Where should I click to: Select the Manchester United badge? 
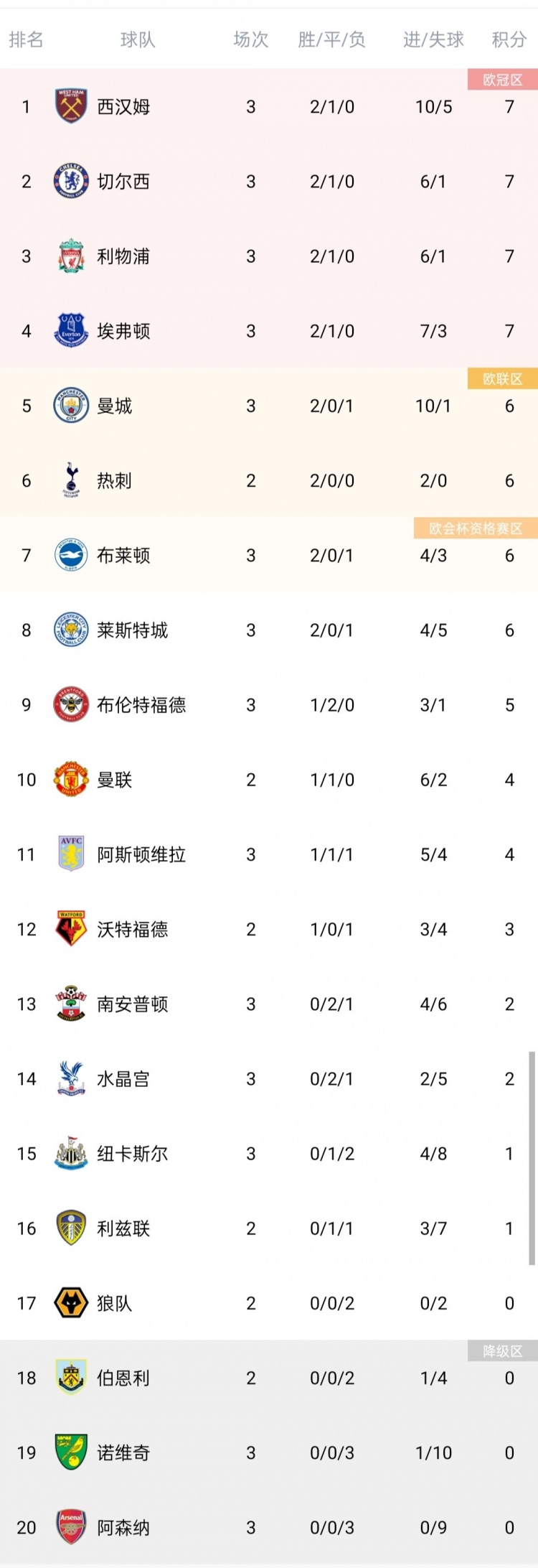point(70,780)
